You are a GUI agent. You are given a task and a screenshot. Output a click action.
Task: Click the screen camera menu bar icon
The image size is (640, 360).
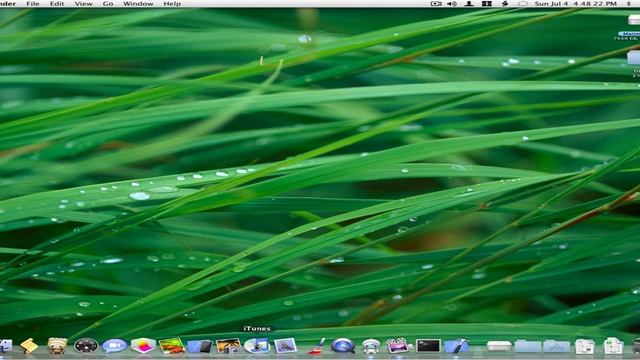coord(436,4)
